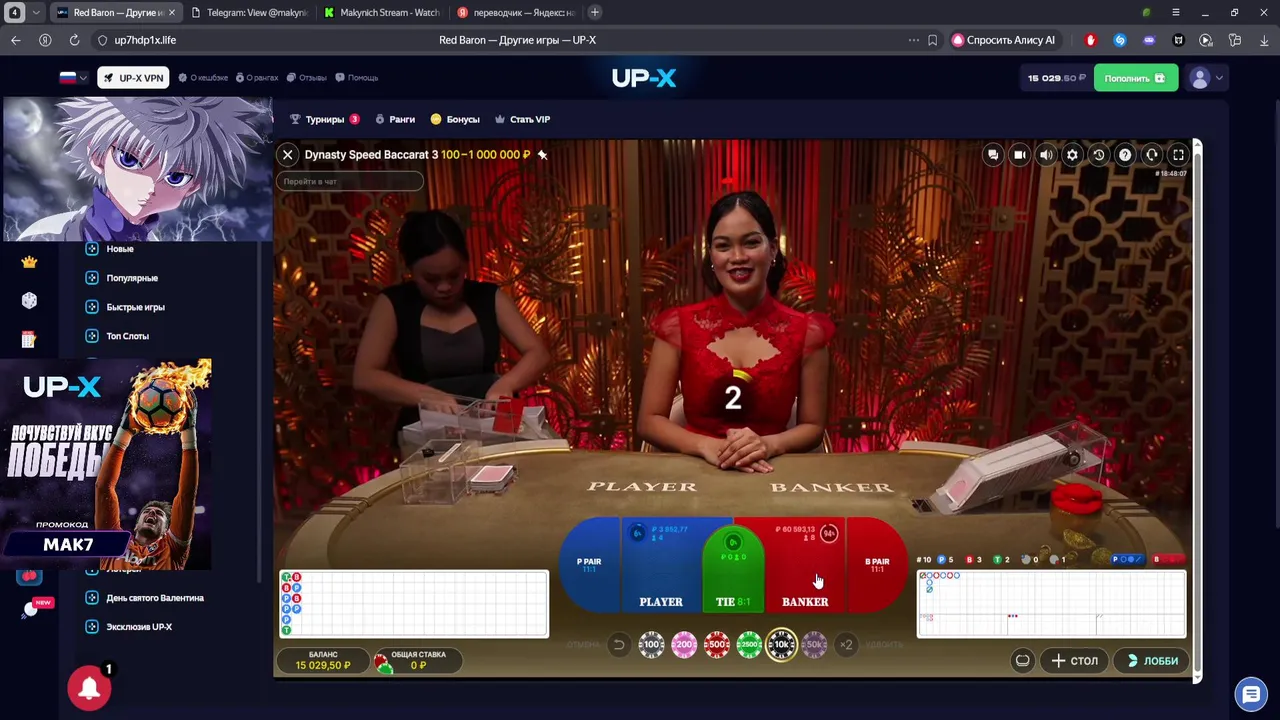Toggle the table view icon beside СТОЛ
This screenshot has width=1280, height=720.
tap(1022, 661)
